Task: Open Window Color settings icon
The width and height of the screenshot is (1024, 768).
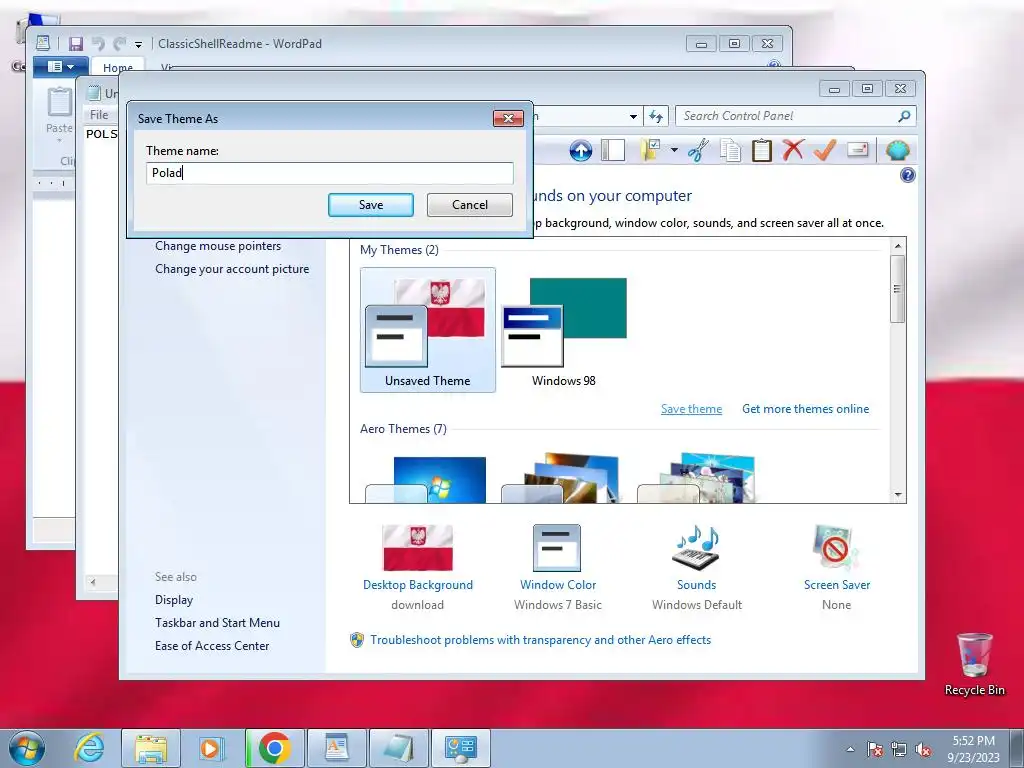Action: (557, 547)
